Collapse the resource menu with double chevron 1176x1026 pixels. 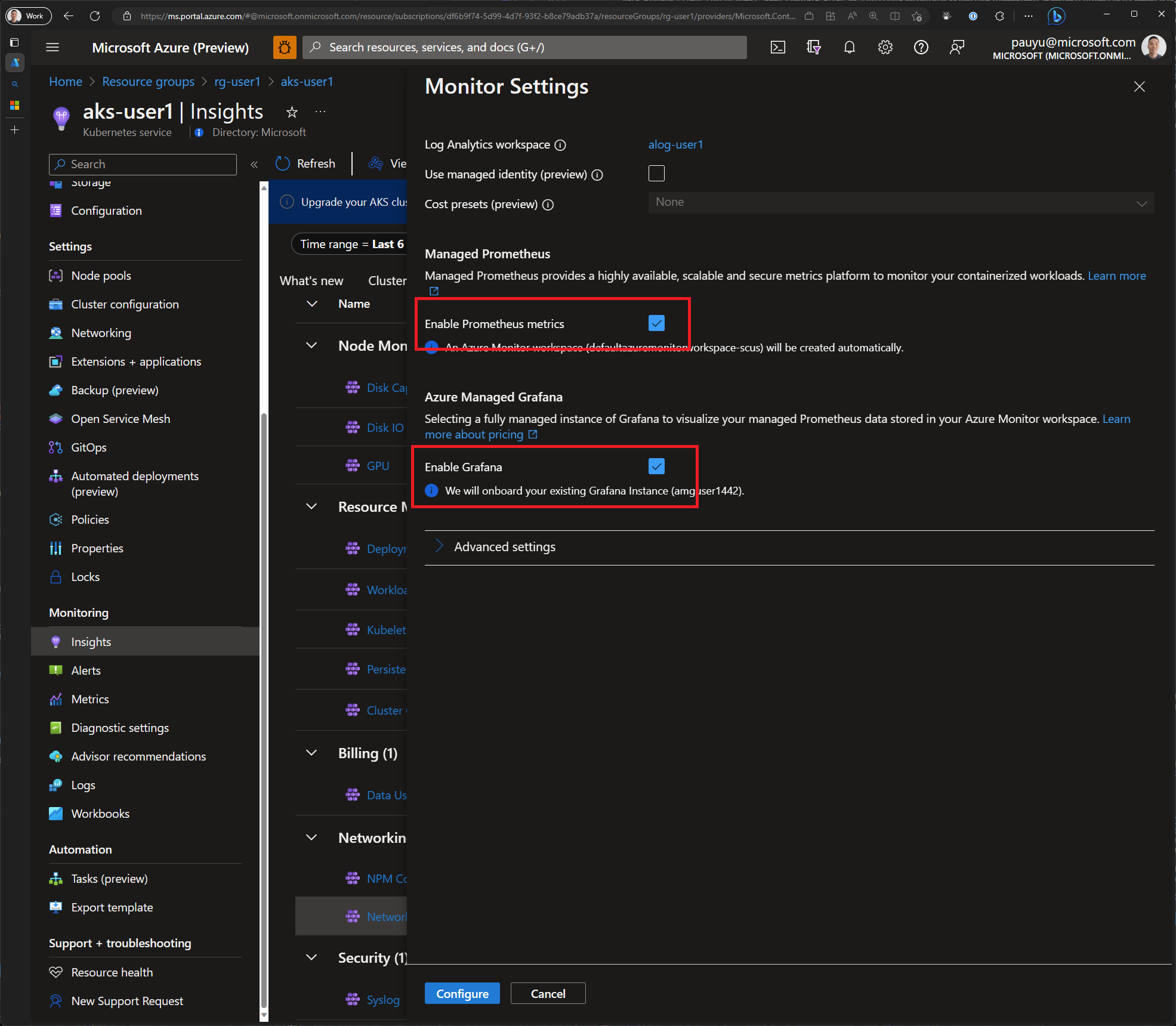[254, 164]
